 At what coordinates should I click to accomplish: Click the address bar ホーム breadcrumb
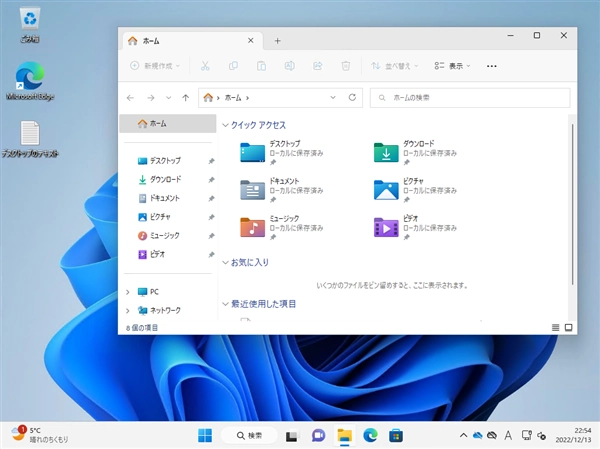point(233,98)
